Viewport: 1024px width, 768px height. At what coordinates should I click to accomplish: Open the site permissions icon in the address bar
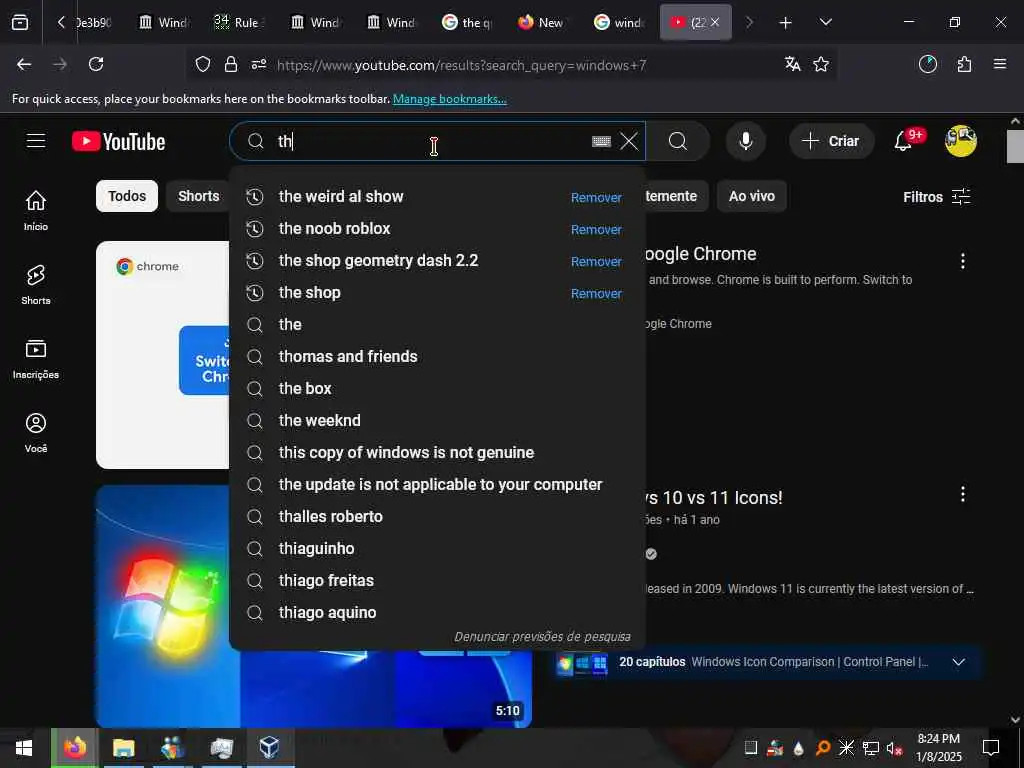[x=259, y=64]
